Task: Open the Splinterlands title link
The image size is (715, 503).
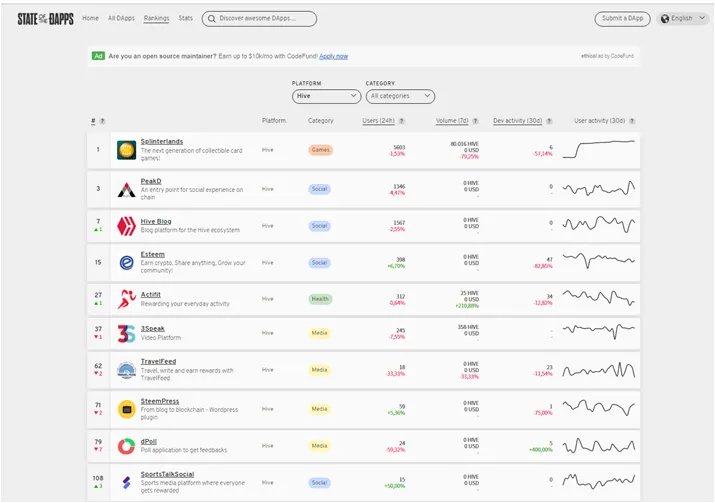Action: (x=162, y=141)
